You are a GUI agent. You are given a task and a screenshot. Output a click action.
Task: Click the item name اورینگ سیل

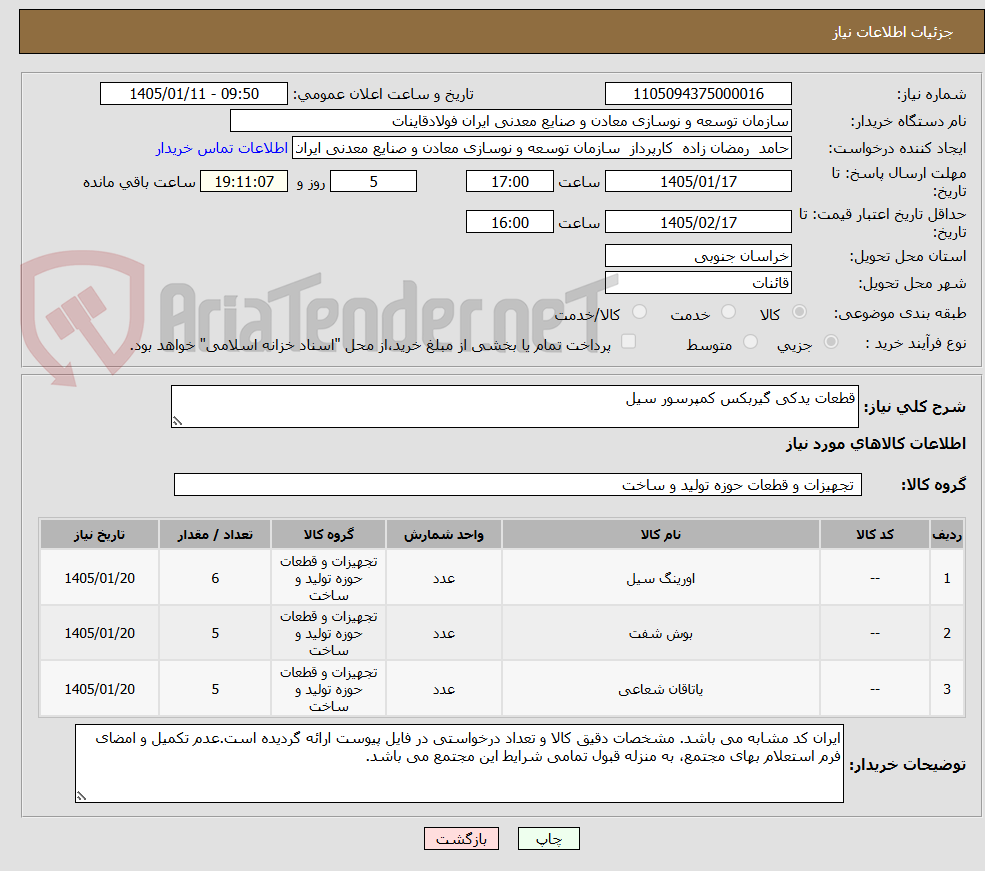coord(660,578)
